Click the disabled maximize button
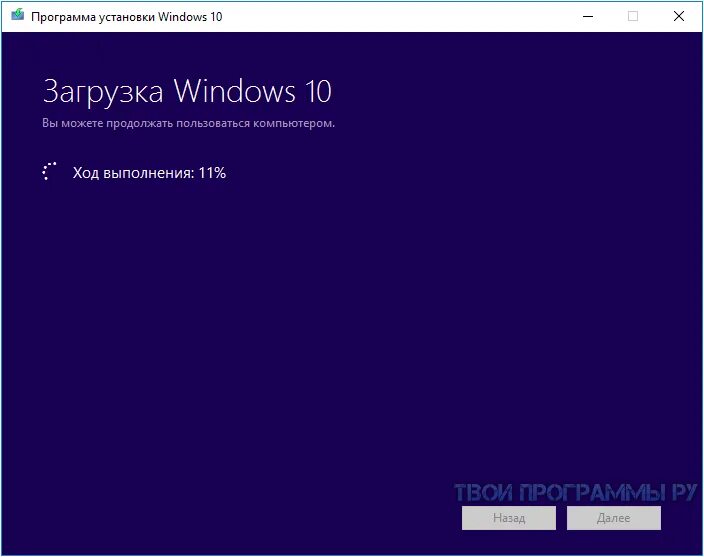Image resolution: width=704 pixels, height=557 pixels. click(x=633, y=17)
